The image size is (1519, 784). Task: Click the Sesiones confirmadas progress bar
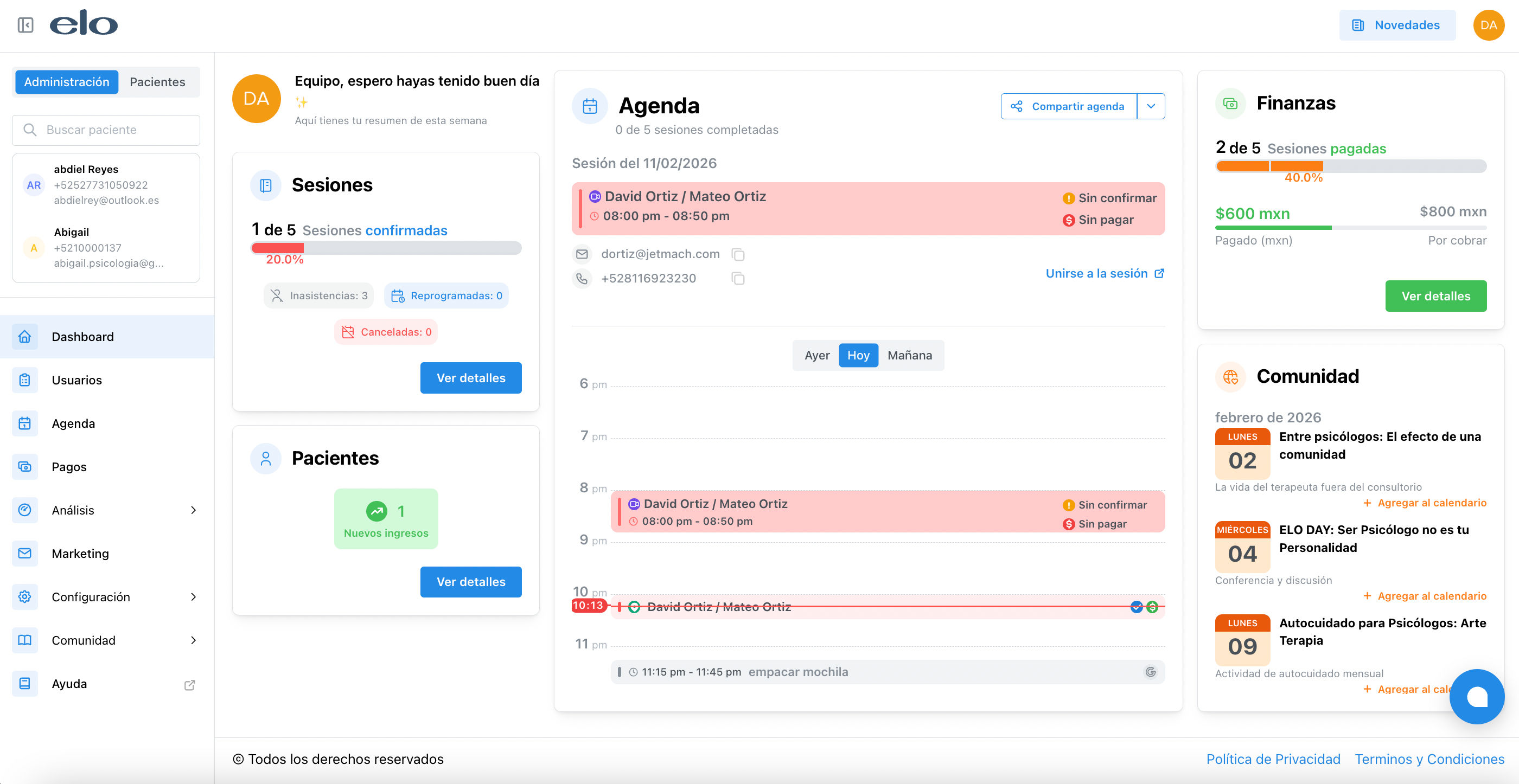click(386, 248)
